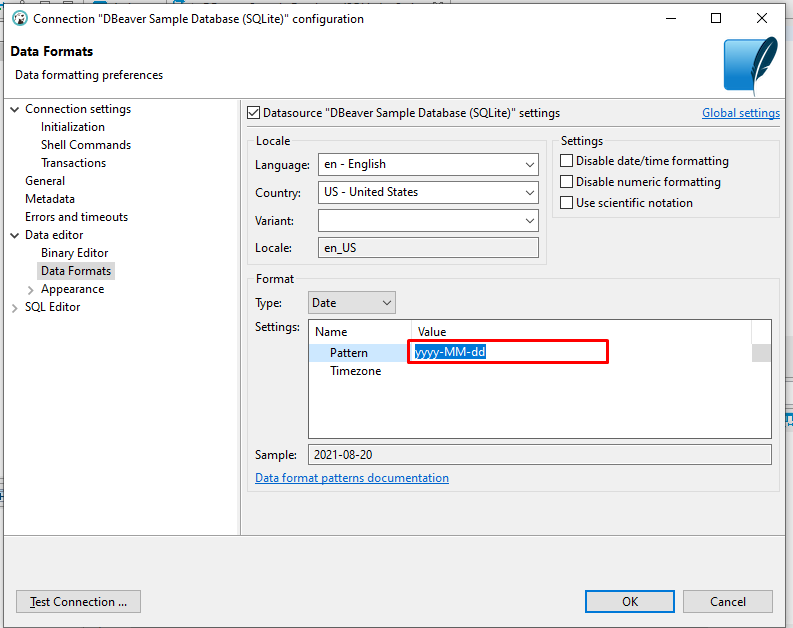Image resolution: width=793 pixels, height=628 pixels.
Task: Maximize the configuration dialog
Action: [x=716, y=18]
